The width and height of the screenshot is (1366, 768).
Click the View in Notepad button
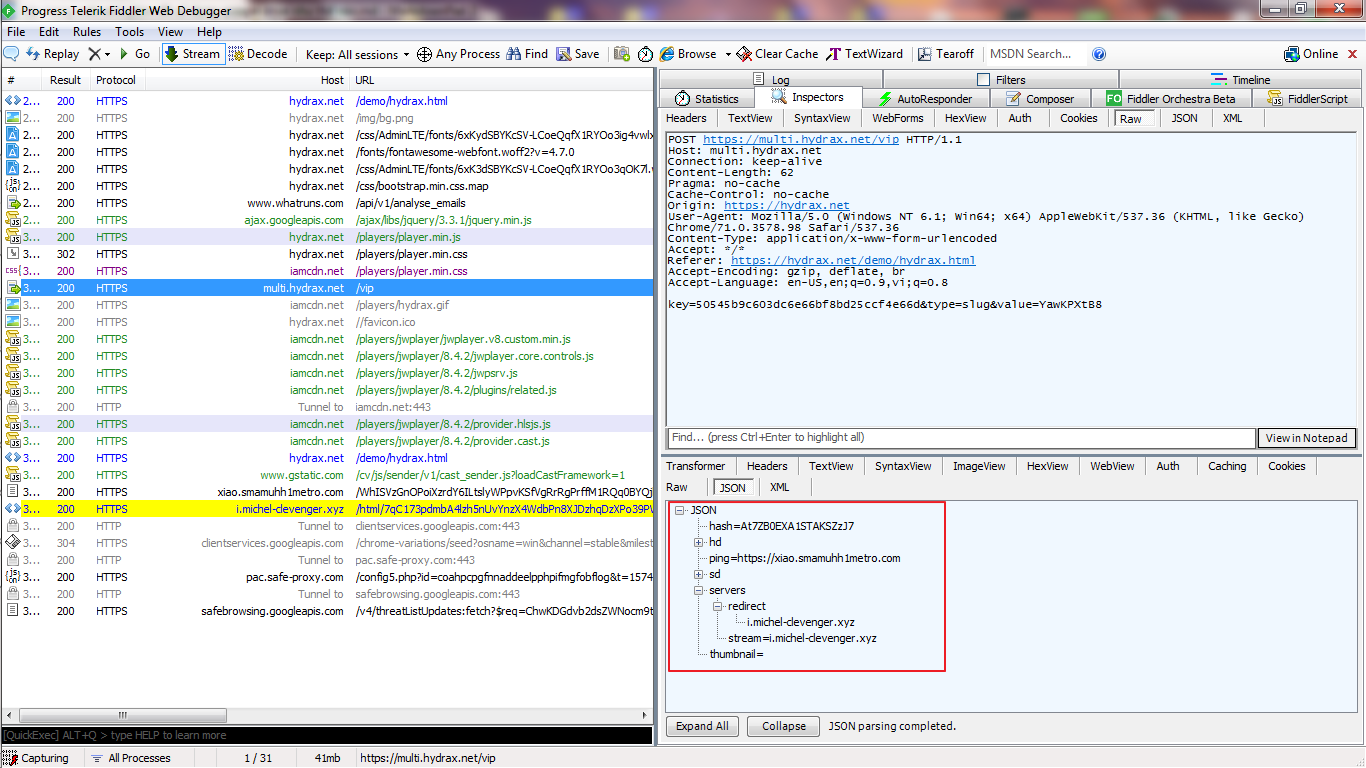click(1308, 438)
